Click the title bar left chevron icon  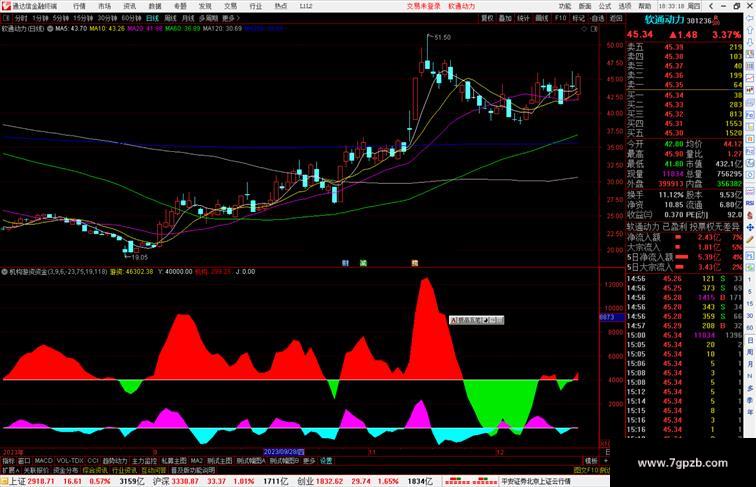tap(711, 6)
